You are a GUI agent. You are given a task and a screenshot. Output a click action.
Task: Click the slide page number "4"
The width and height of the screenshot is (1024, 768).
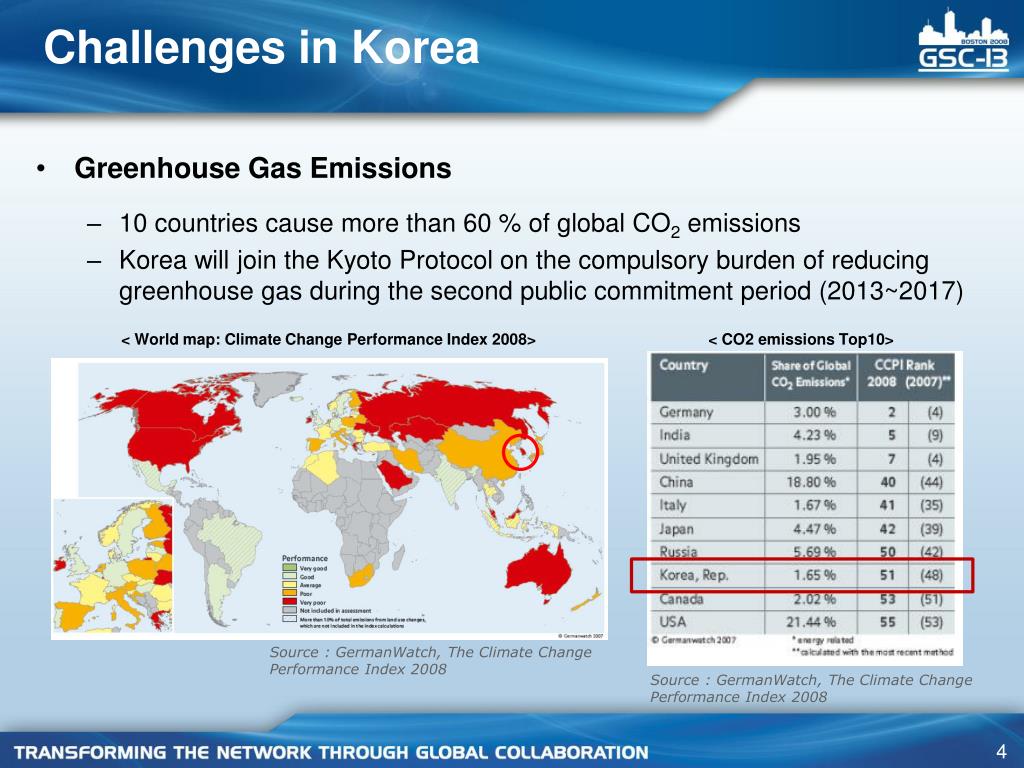(1001, 751)
